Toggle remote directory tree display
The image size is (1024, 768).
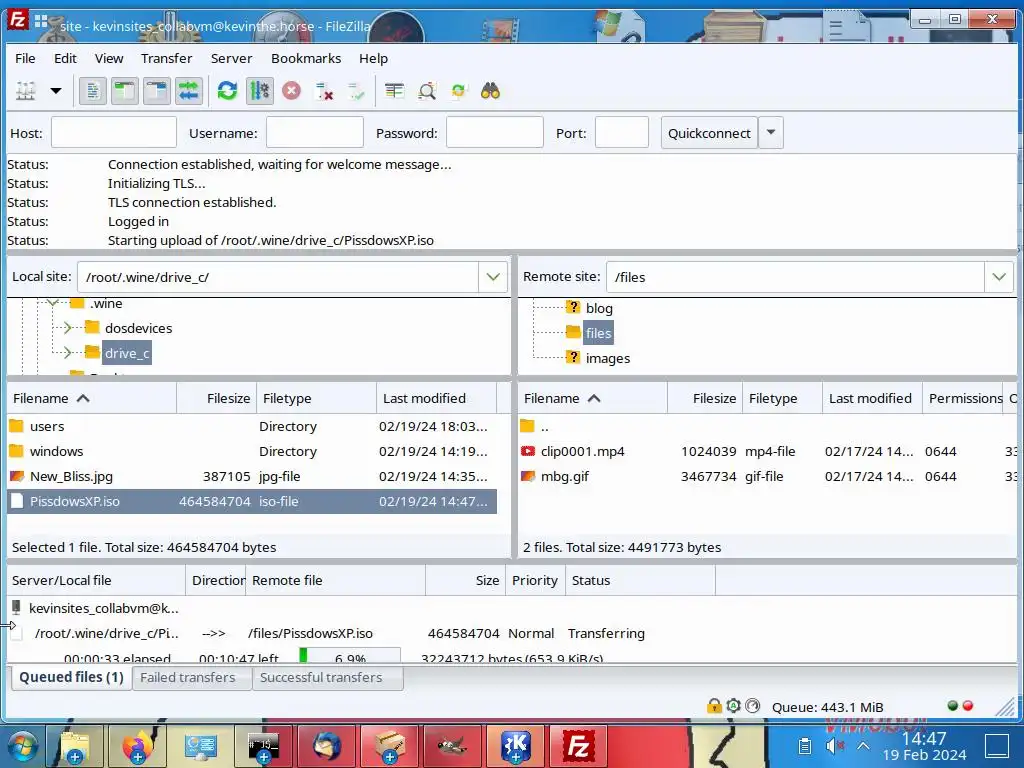[157, 91]
